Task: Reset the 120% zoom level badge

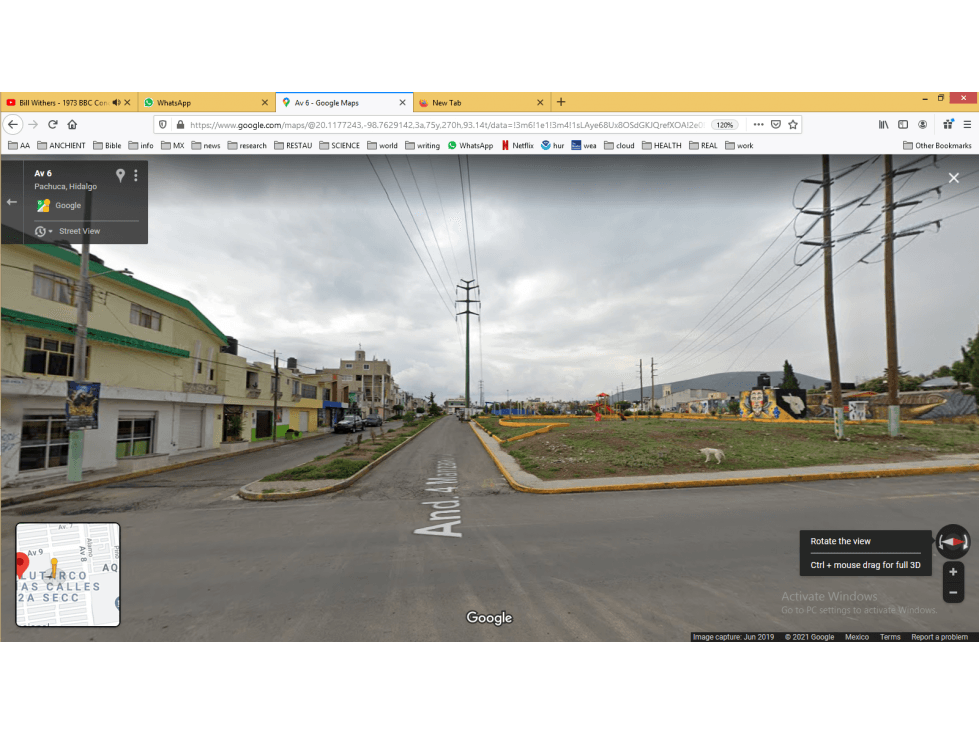Action: (724, 125)
